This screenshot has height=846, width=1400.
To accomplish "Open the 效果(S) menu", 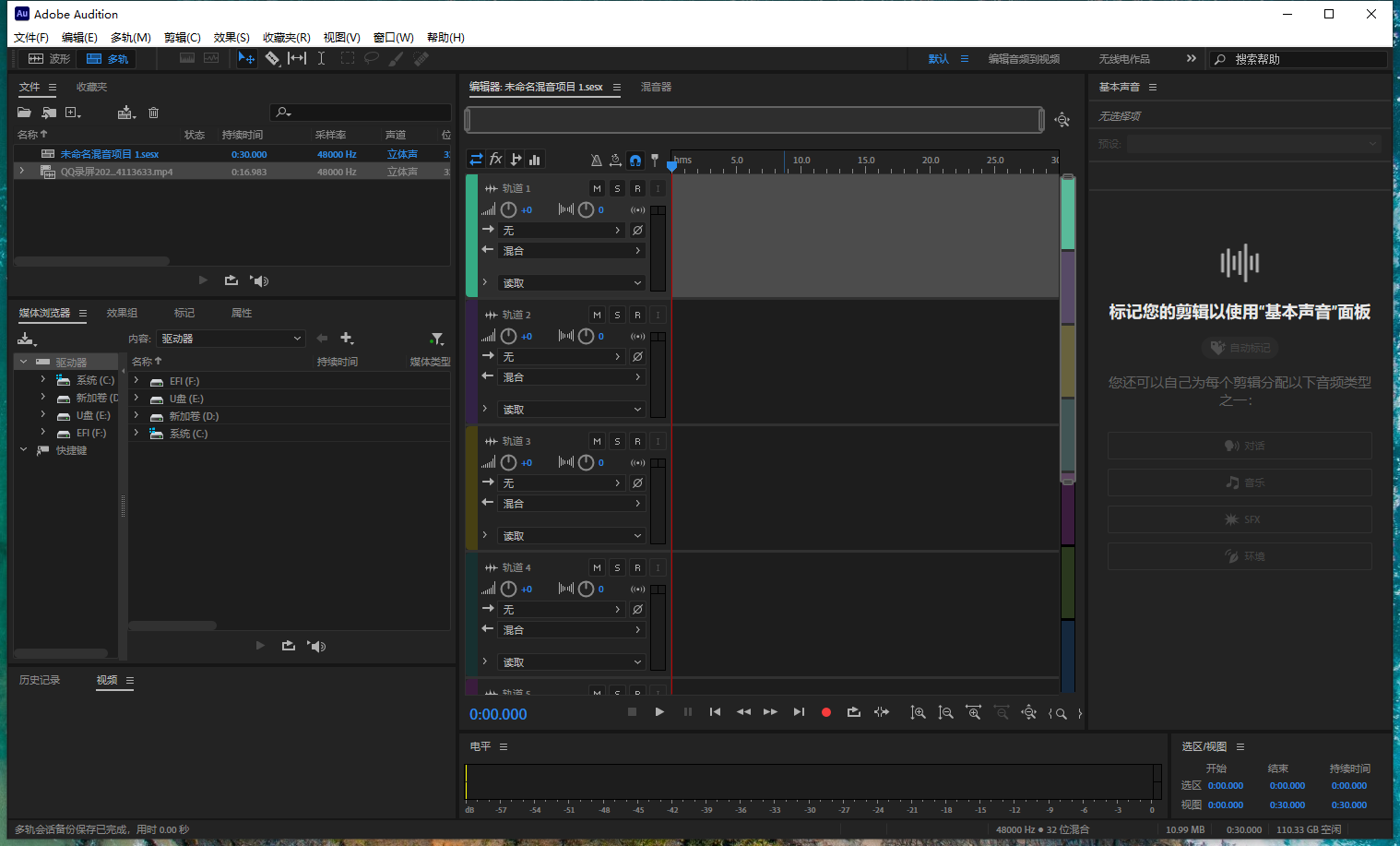I will [231, 37].
